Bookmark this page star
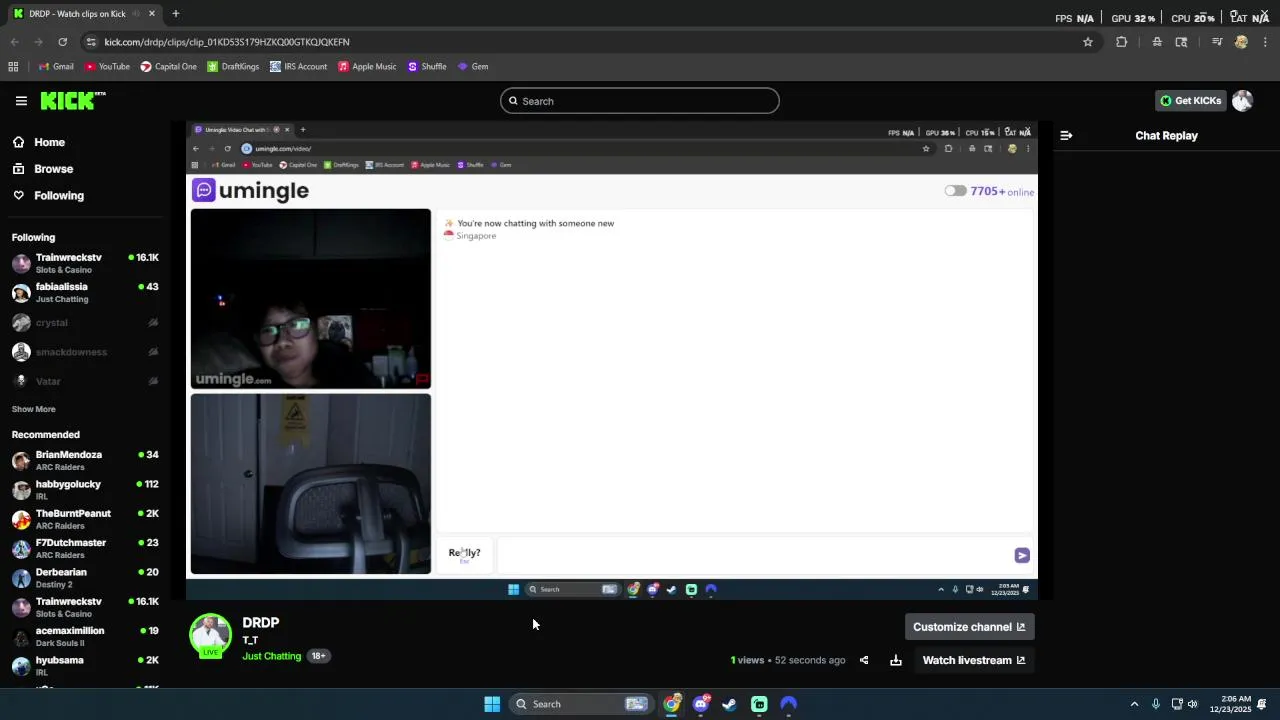This screenshot has height=720, width=1280. point(1088,42)
